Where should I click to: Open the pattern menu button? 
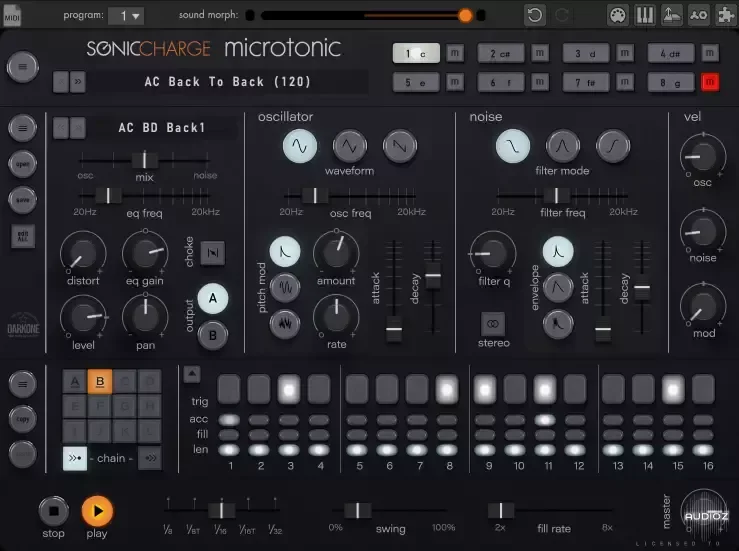(22, 385)
